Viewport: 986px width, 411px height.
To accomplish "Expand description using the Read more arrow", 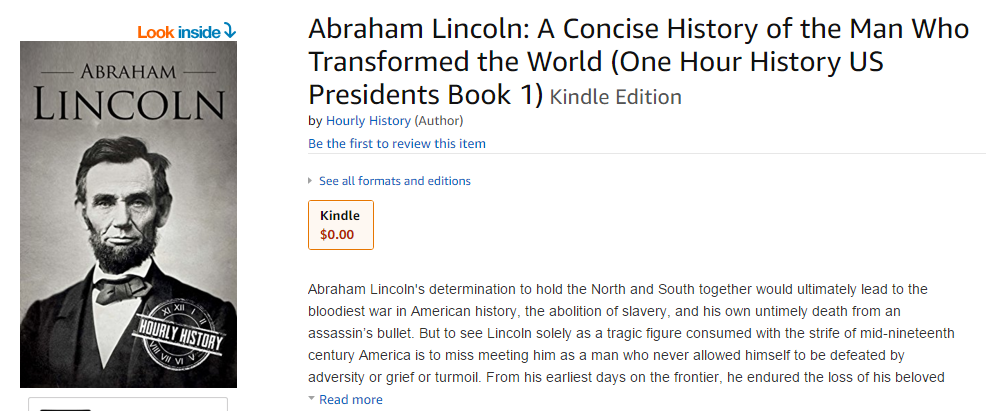I will coord(311,399).
